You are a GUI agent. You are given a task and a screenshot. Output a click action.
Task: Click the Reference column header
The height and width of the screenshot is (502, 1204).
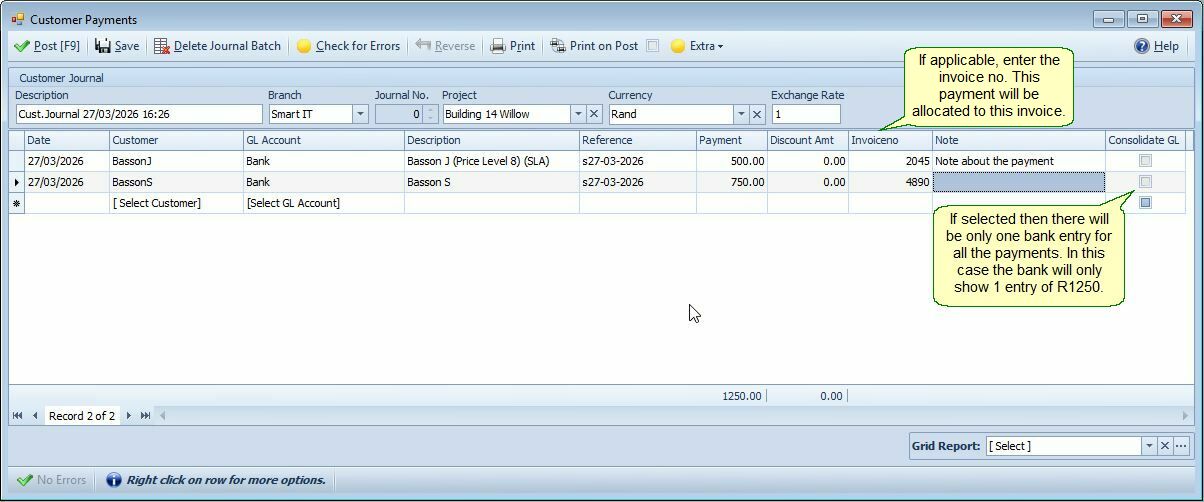point(638,140)
